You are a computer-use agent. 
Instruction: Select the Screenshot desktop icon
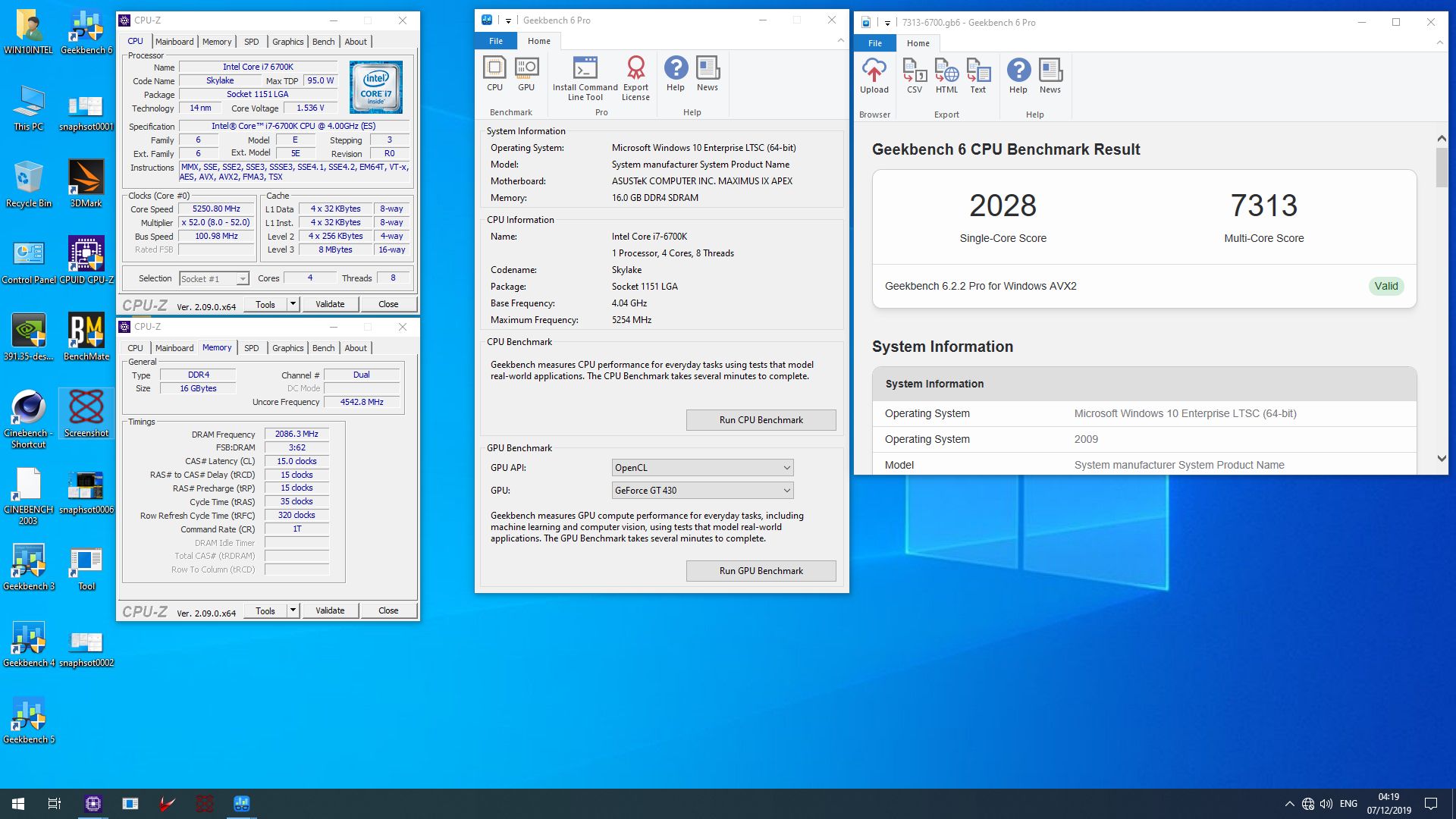86,413
